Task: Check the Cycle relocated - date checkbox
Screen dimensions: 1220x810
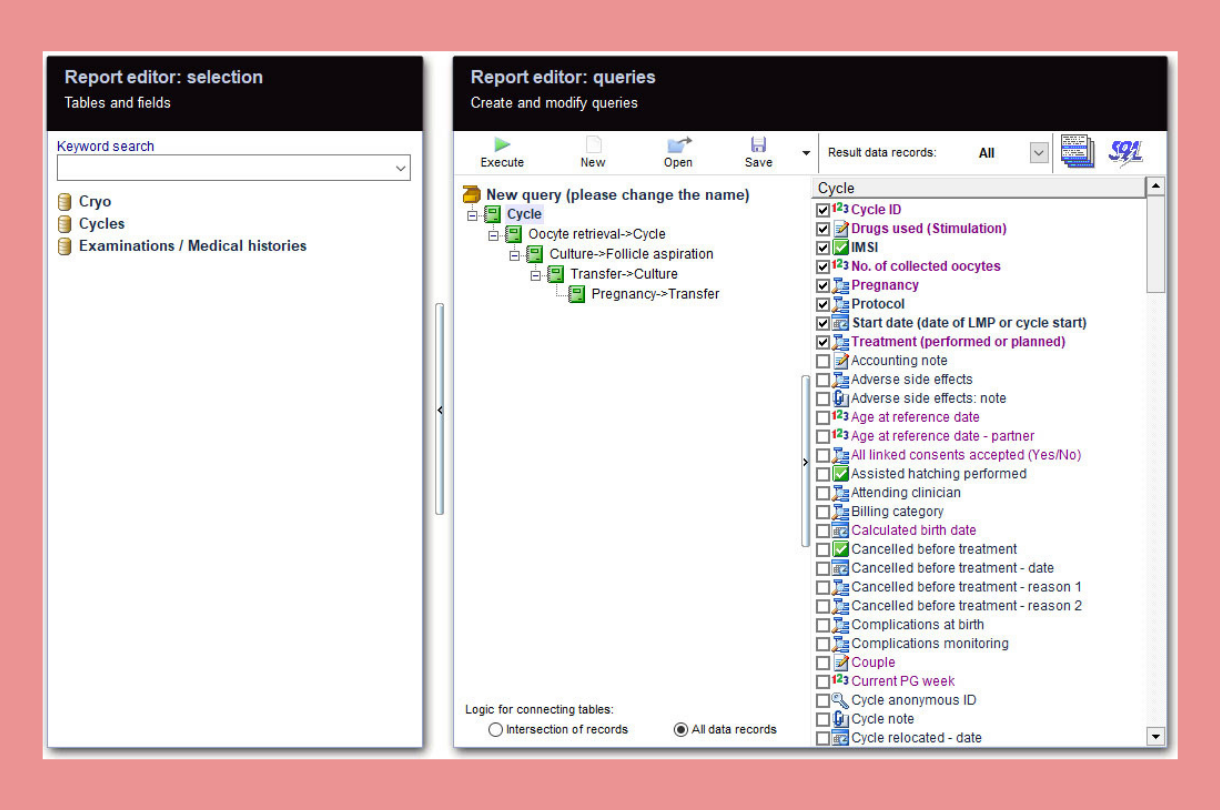Action: click(823, 738)
